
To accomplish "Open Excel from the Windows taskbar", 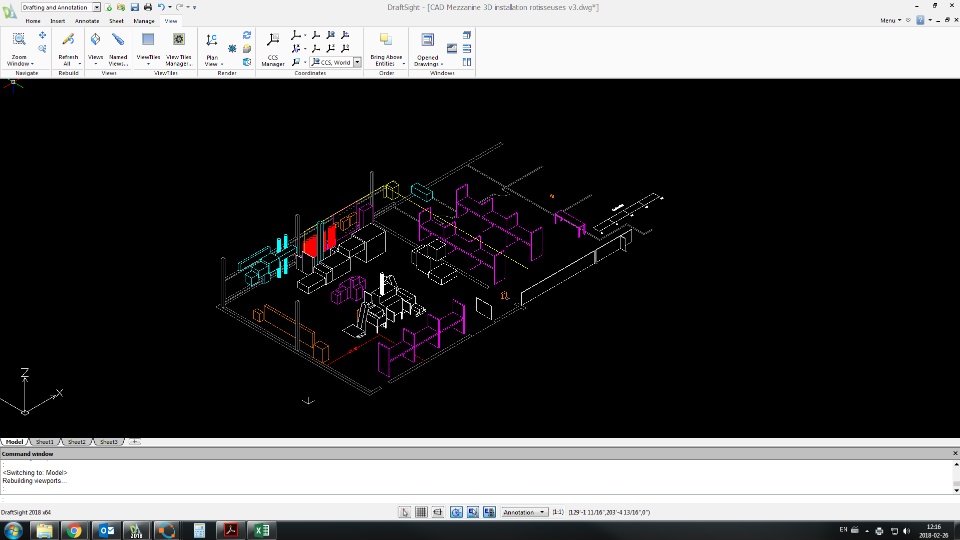I will (x=259, y=530).
